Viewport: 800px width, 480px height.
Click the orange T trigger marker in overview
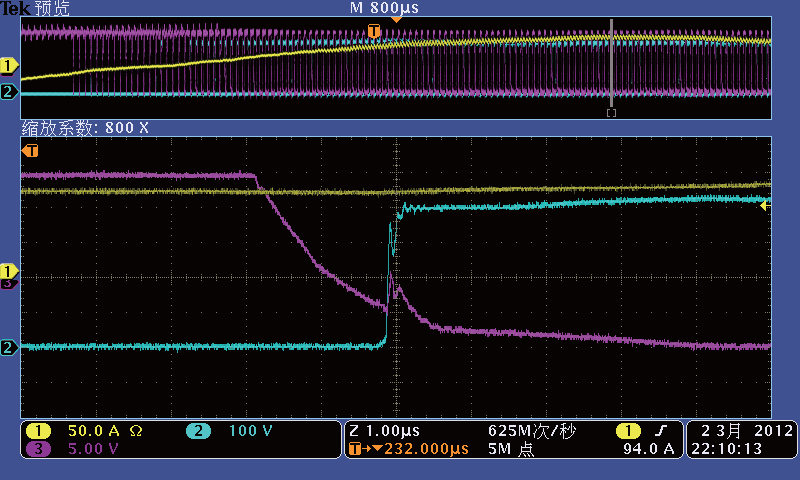373,31
